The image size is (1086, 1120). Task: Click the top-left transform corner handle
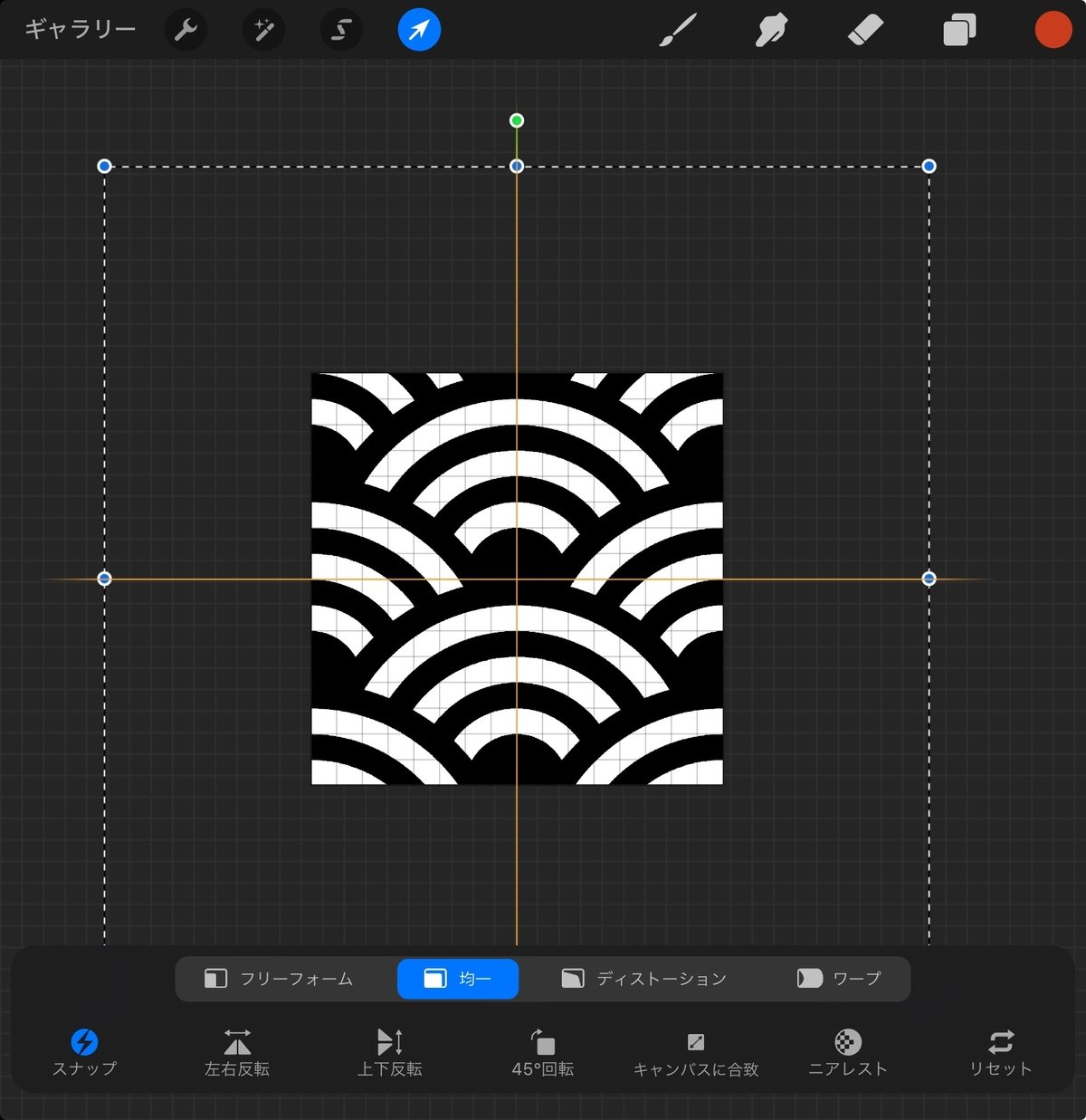tap(104, 166)
